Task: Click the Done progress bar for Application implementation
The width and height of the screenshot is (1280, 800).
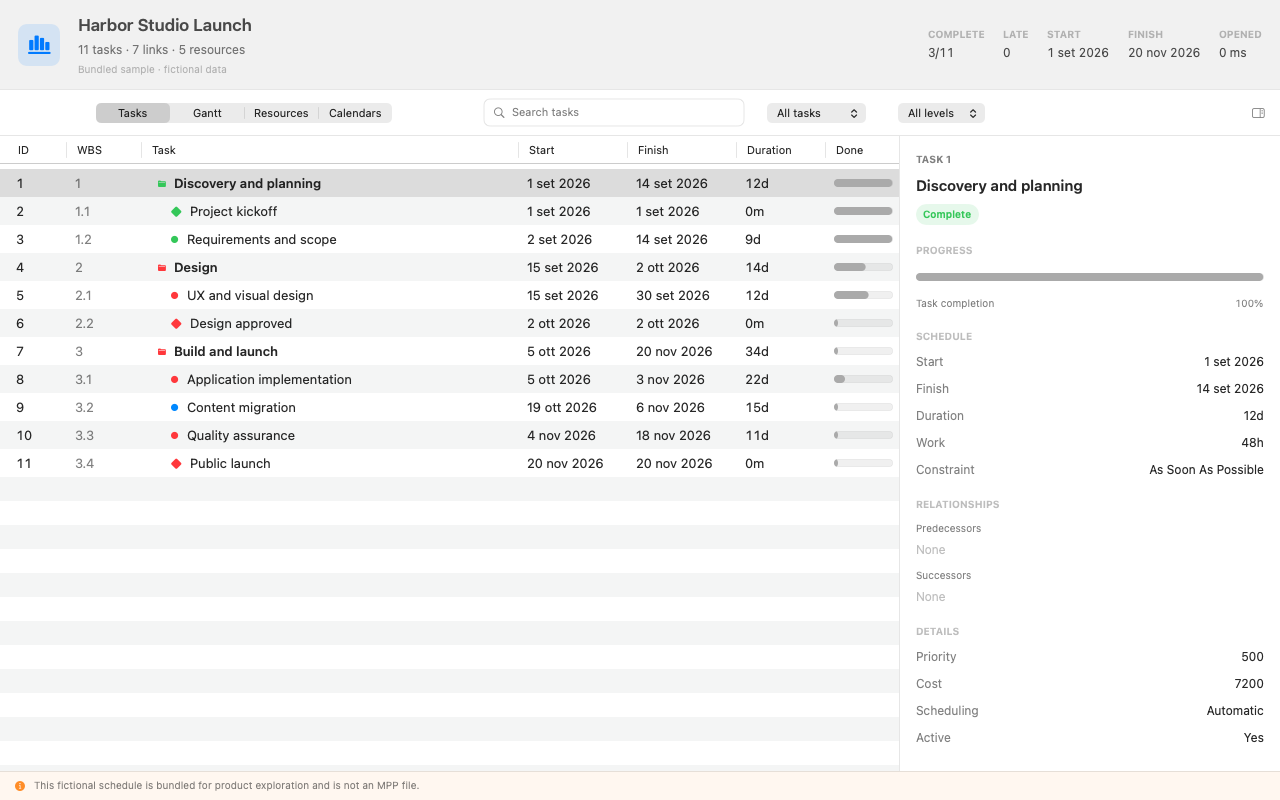Action: tap(863, 380)
